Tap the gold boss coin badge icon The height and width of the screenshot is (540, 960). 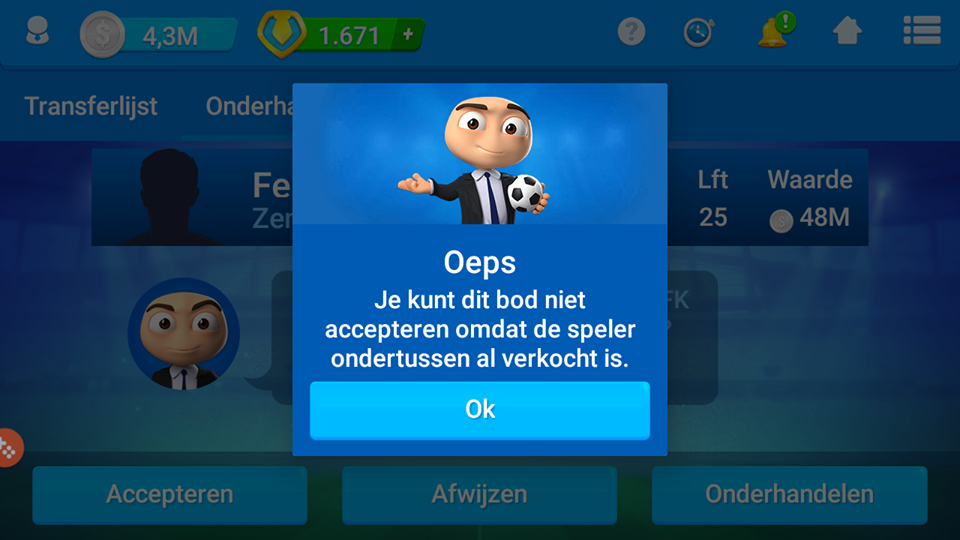(282, 34)
